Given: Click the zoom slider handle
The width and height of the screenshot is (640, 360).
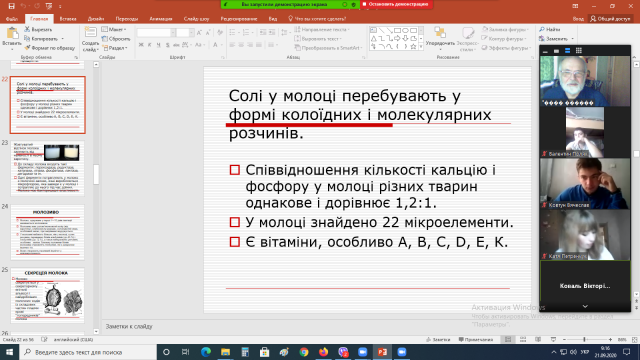Looking at the screenshot, I should click(x=584, y=340).
